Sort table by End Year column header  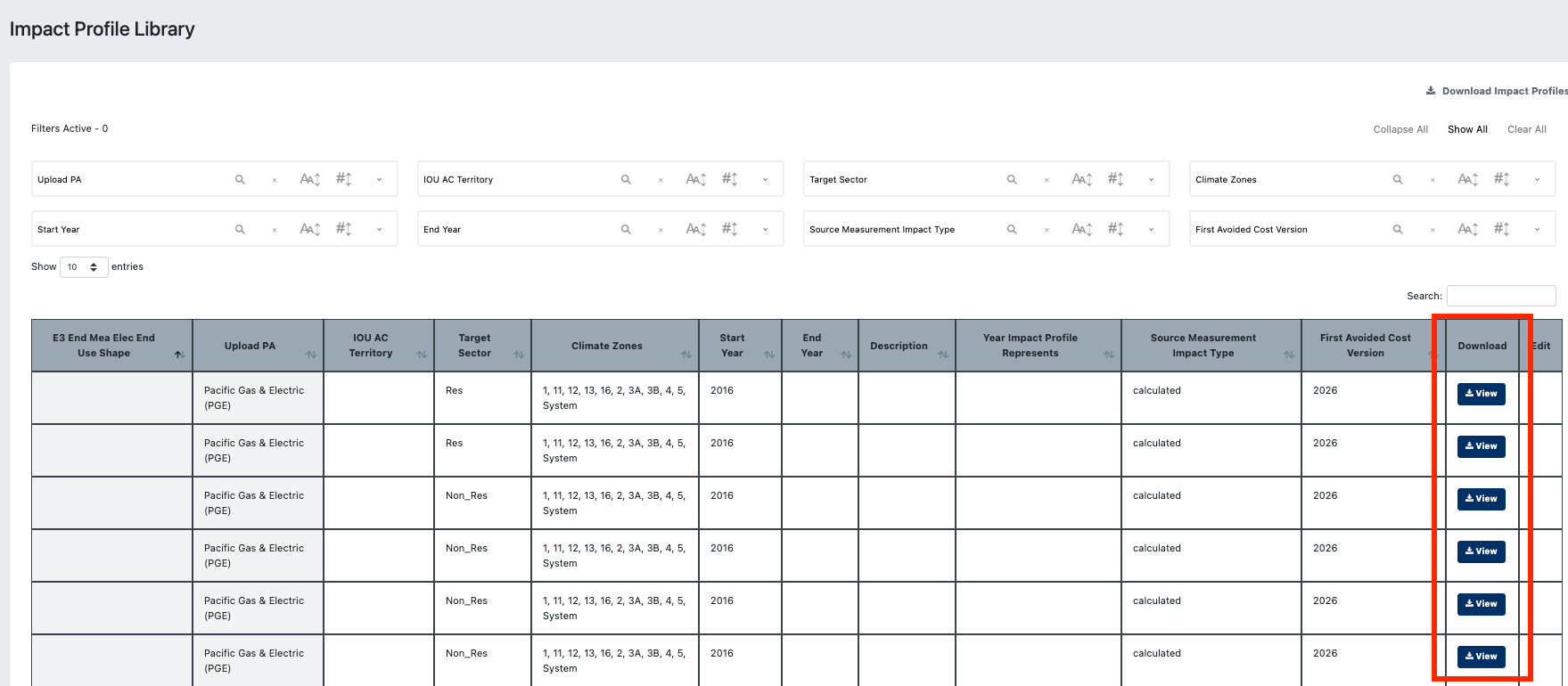[820, 346]
